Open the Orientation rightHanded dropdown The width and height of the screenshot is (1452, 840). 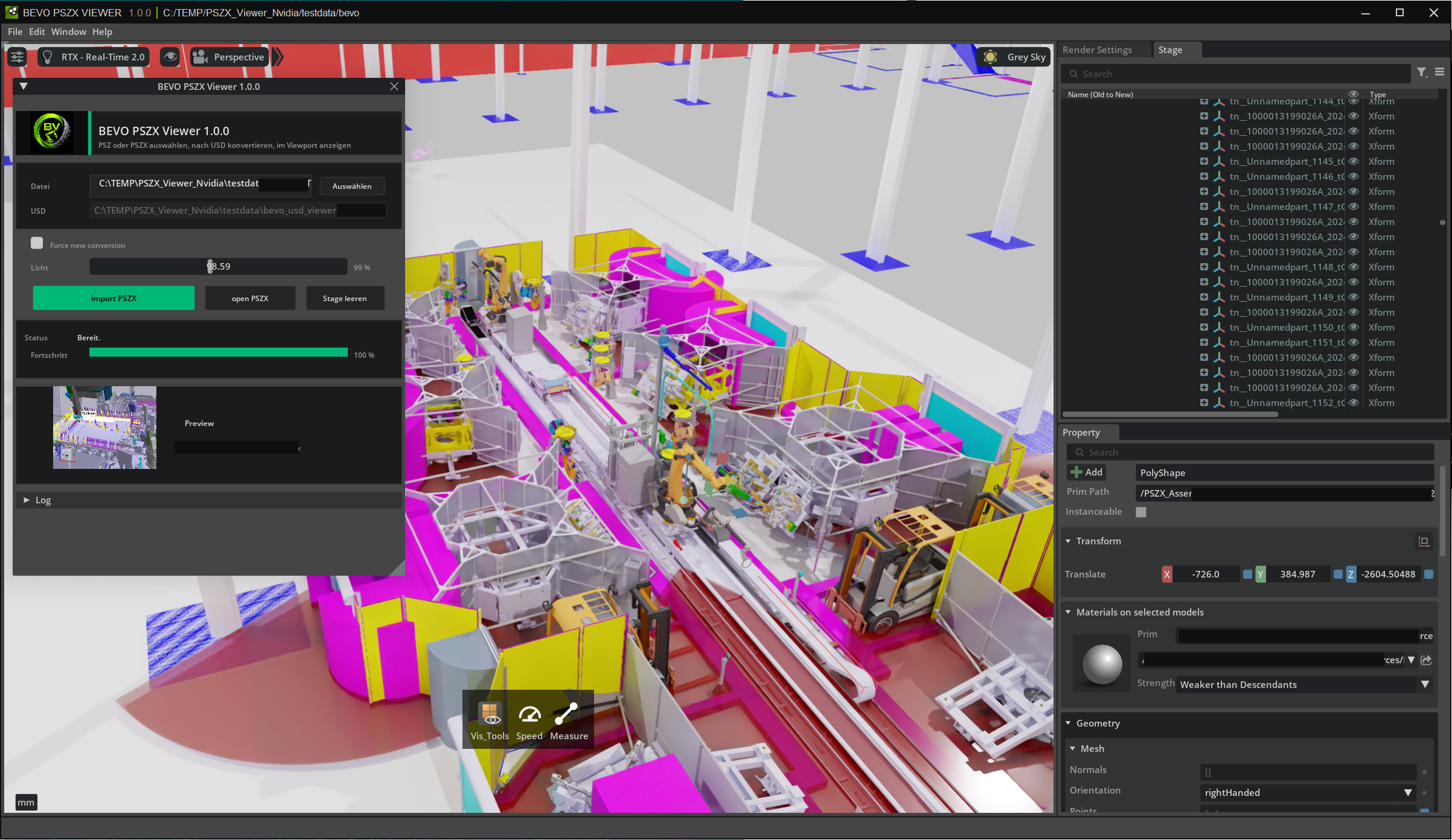1308,793
